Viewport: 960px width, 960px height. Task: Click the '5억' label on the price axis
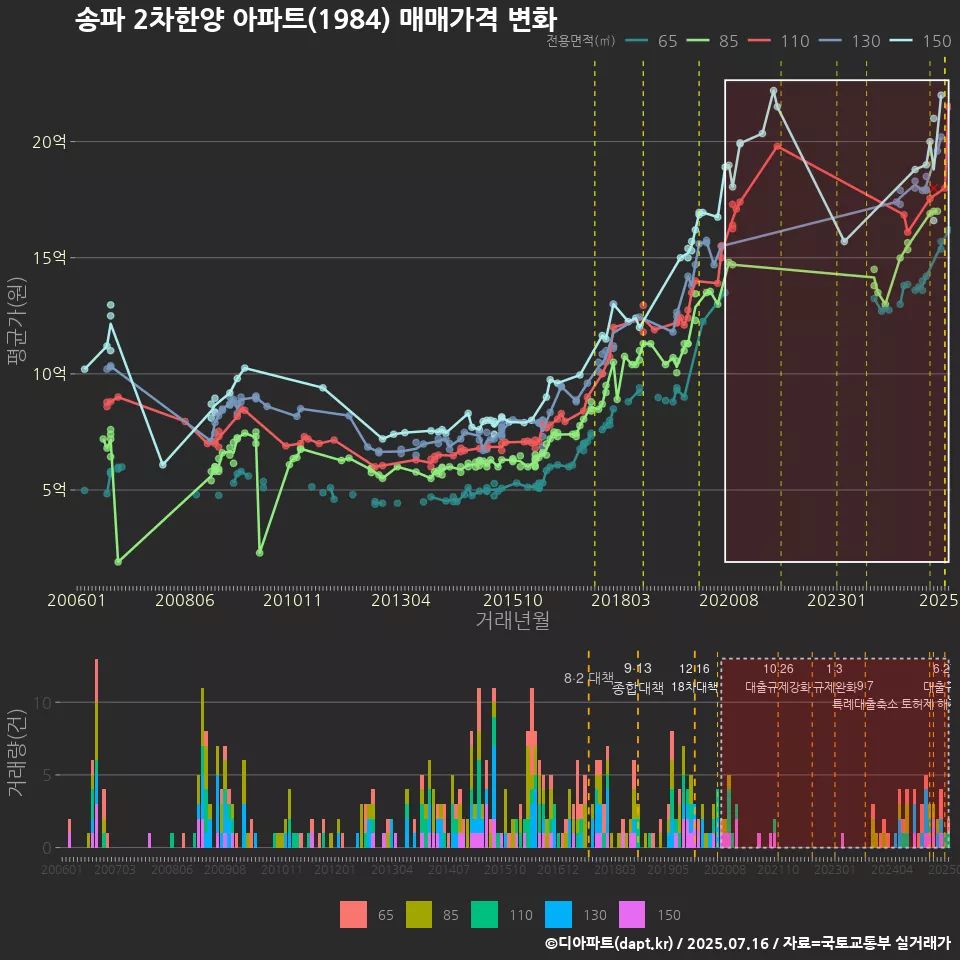click(x=54, y=490)
